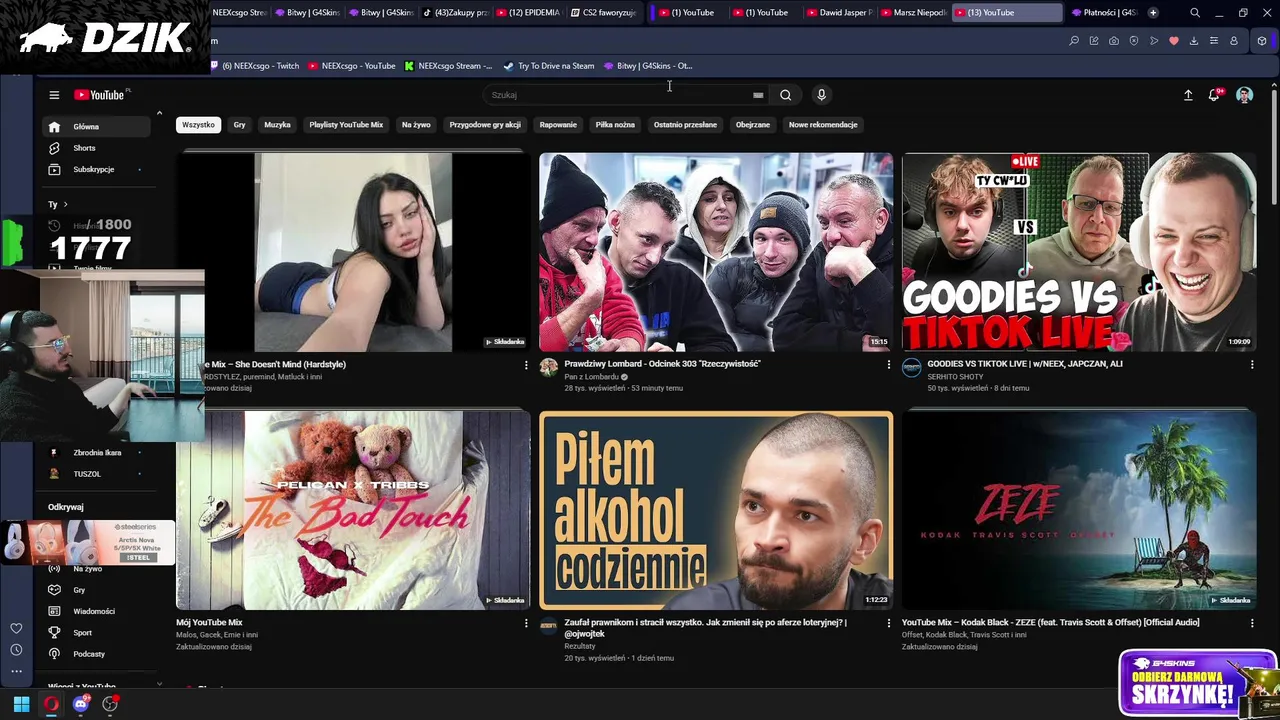The height and width of the screenshot is (720, 1280).
Task: Open options for Kodak Black ZEZE mix
Action: click(x=1252, y=623)
